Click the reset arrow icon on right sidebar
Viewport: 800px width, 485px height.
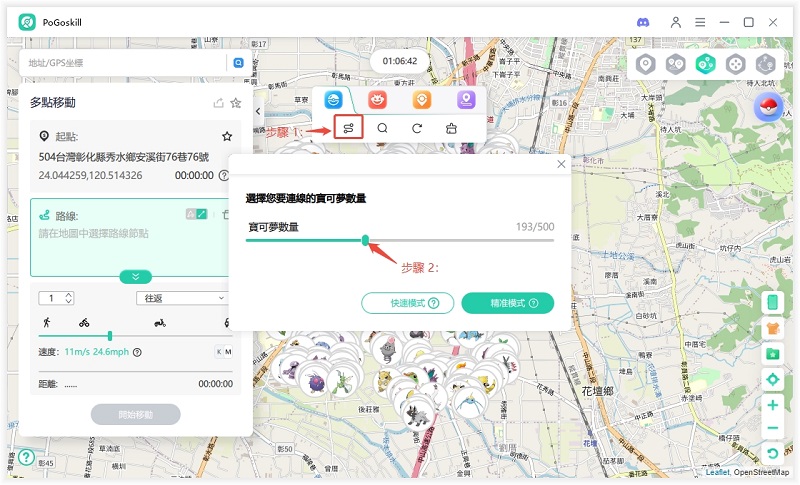(x=772, y=453)
